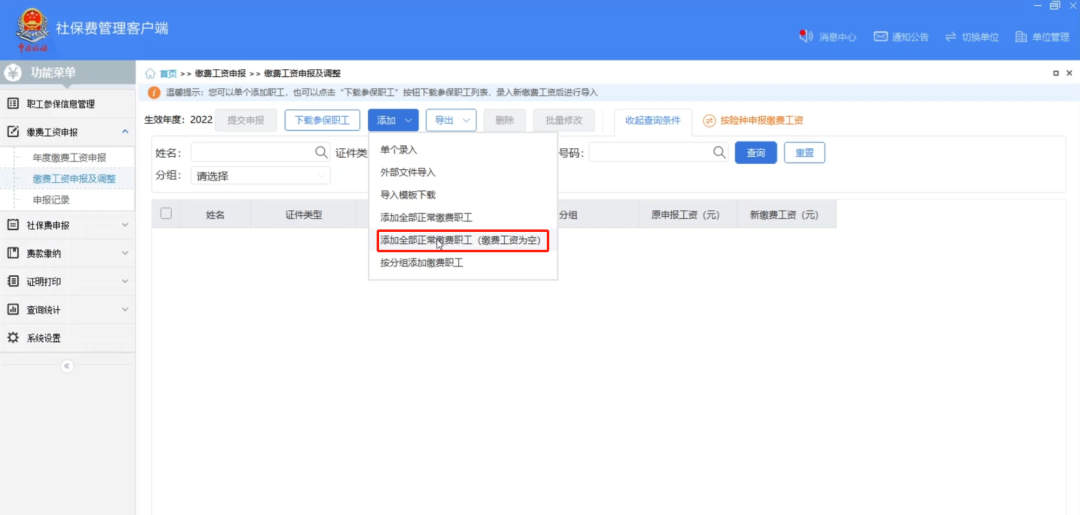The image size is (1080, 515).
Task: Close the breadcrumb panel with X
Action: 1069,73
